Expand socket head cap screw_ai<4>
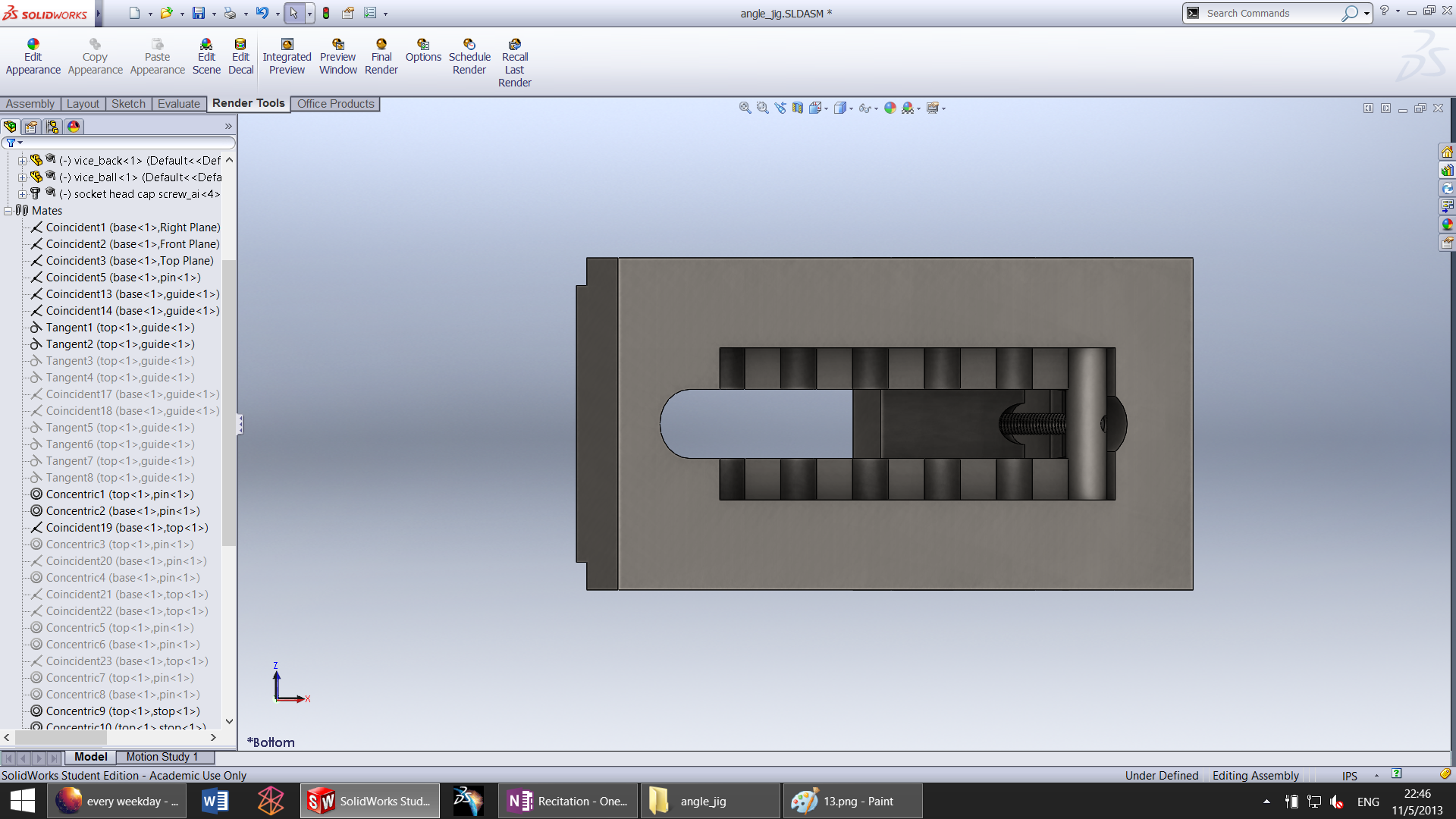 [x=22, y=194]
